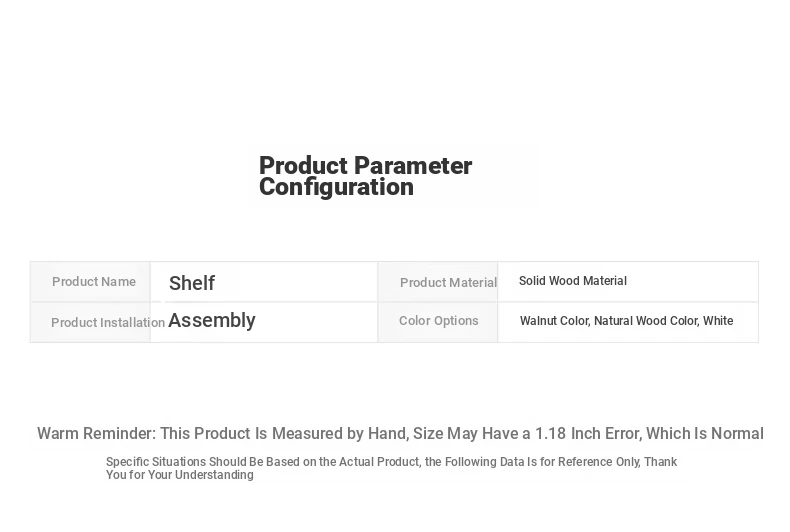Viewport: 790px width, 532px height.
Task: Click the 'Which Is Normal' phrase
Action: (x=705, y=433)
